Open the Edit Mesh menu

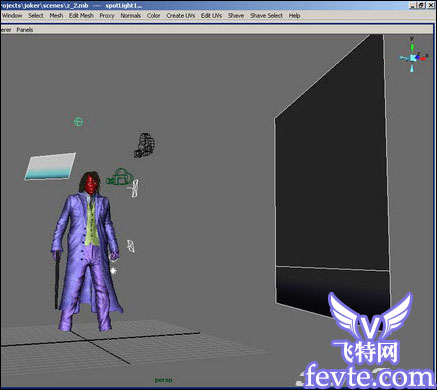tap(81, 16)
